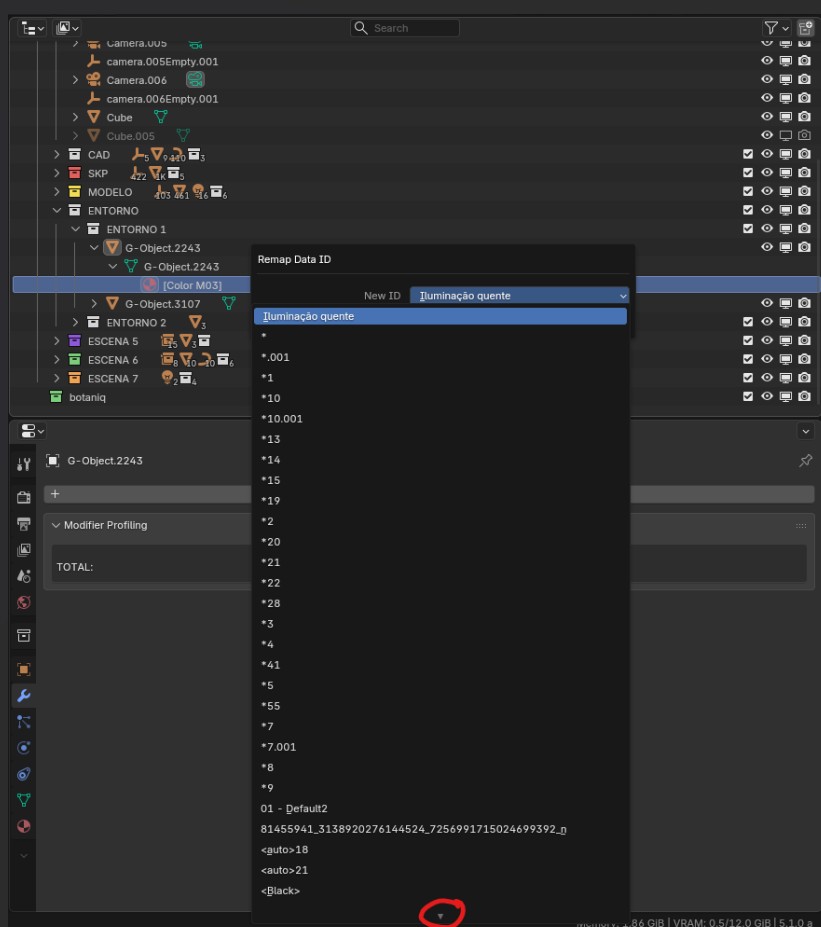Click the New ID dropdown field
This screenshot has width=821, height=927.
(520, 296)
